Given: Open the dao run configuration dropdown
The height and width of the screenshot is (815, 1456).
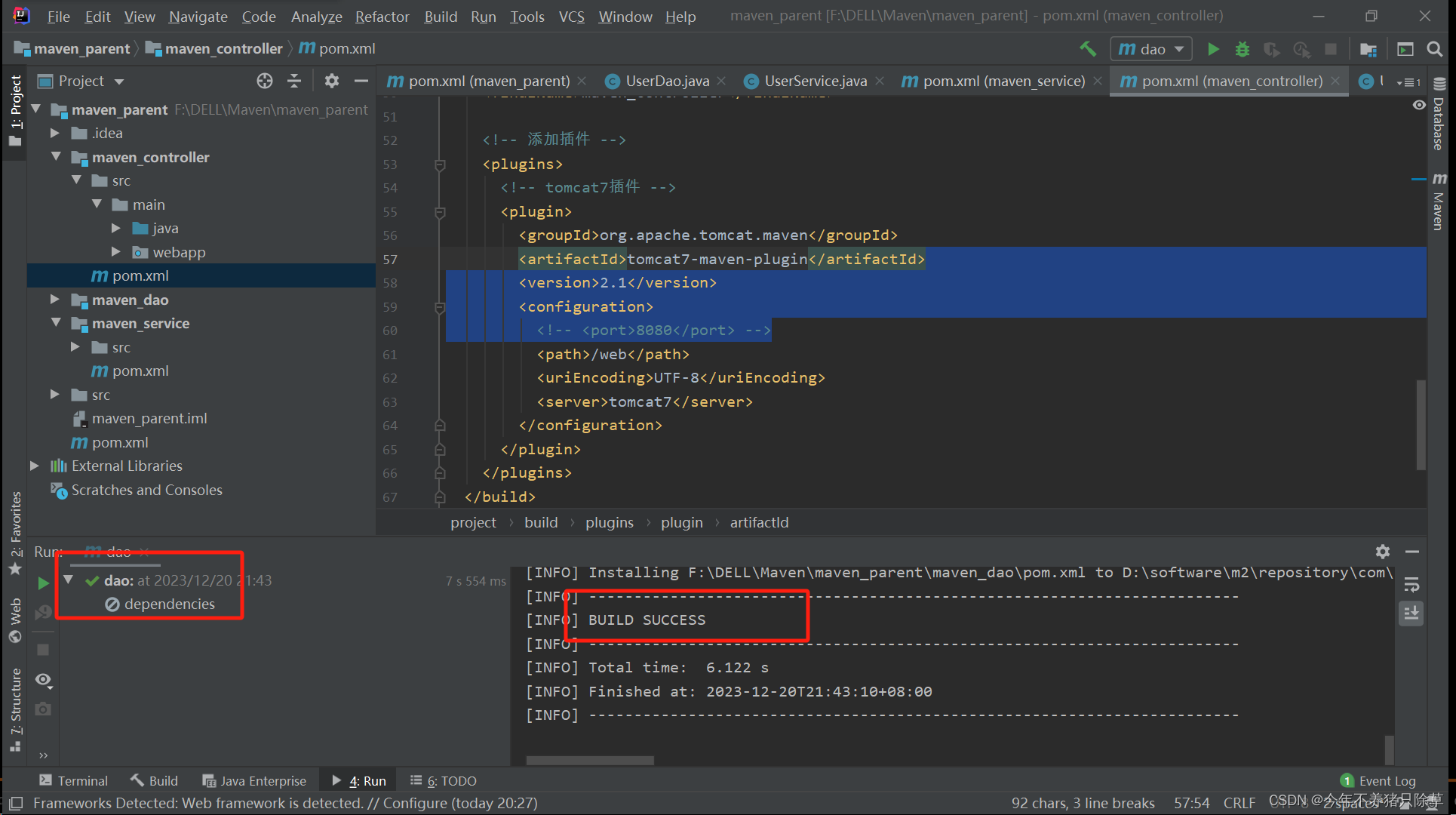Looking at the screenshot, I should 1151,49.
